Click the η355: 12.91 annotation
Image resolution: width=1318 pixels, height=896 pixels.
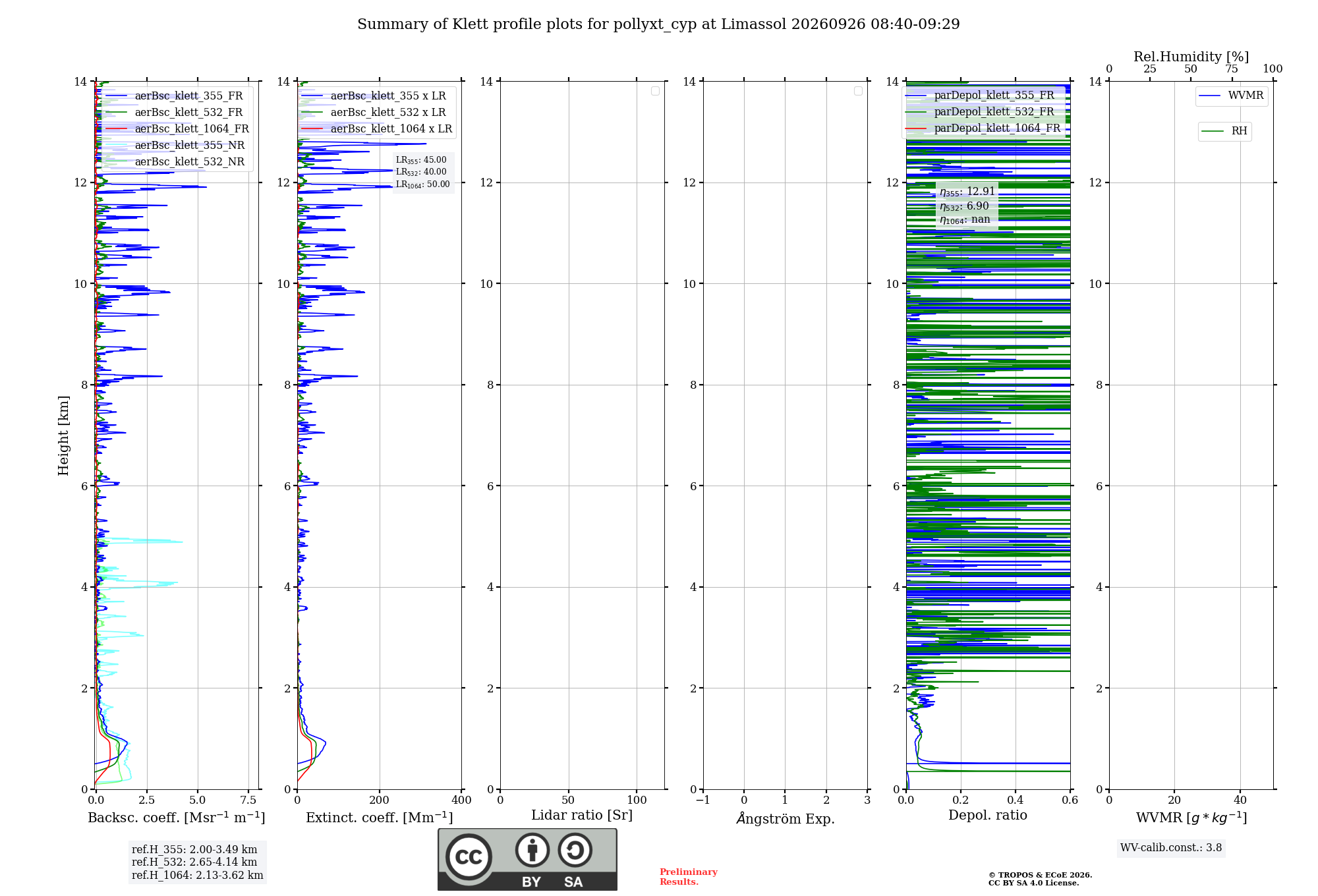click(967, 192)
